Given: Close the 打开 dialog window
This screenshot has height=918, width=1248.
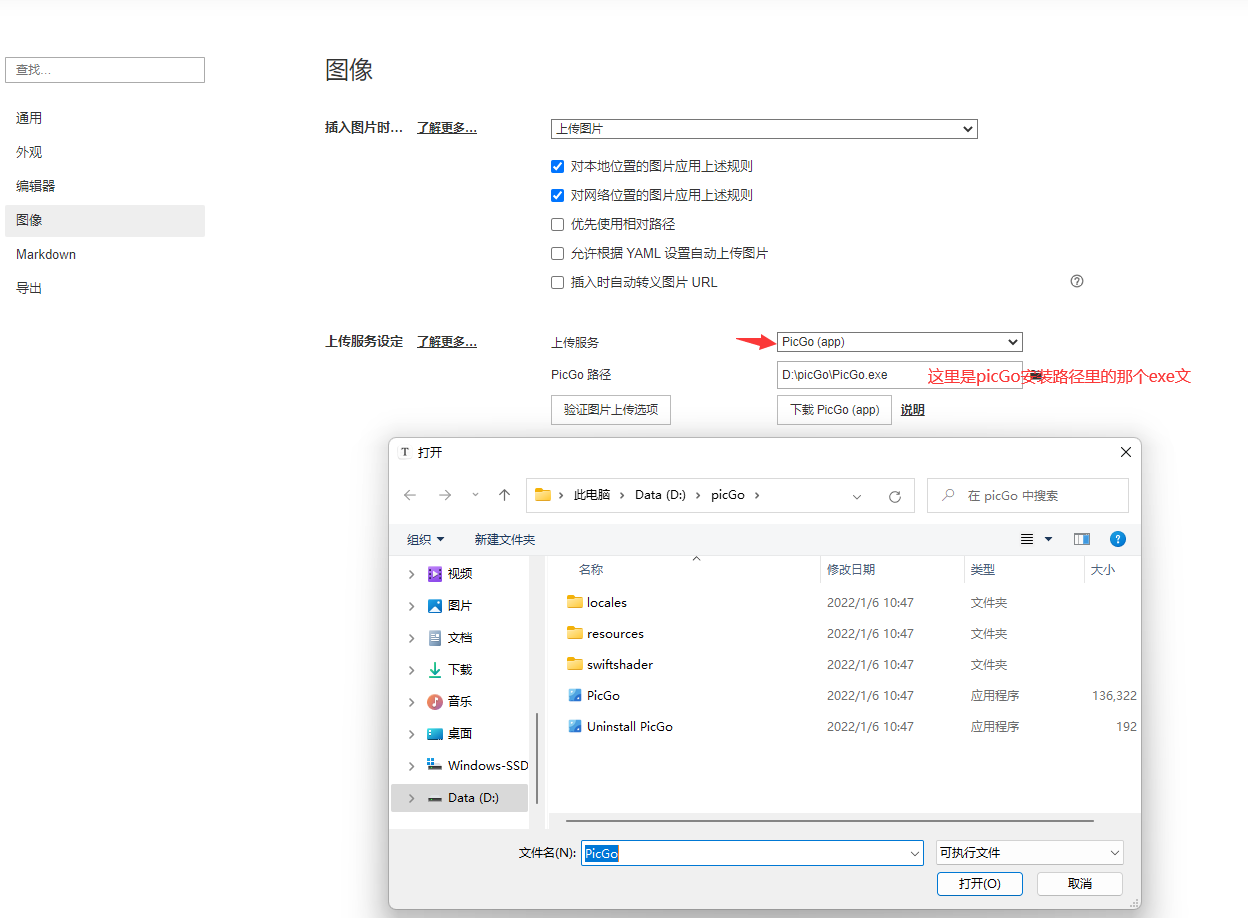Looking at the screenshot, I should point(1126,452).
